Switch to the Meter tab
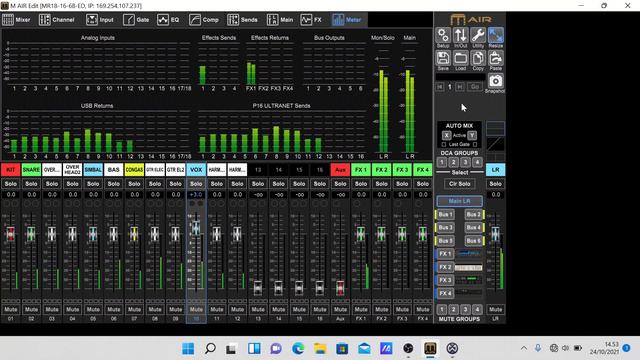Viewport: 640px width, 360px height. (347, 20)
